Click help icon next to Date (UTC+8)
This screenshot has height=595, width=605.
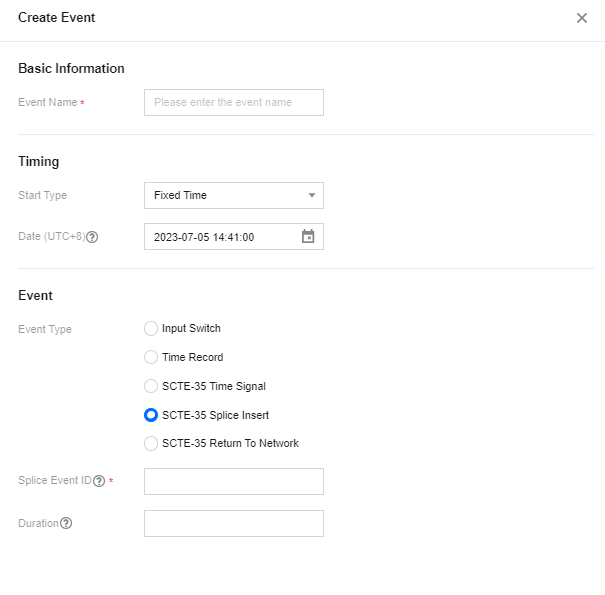[92, 238]
